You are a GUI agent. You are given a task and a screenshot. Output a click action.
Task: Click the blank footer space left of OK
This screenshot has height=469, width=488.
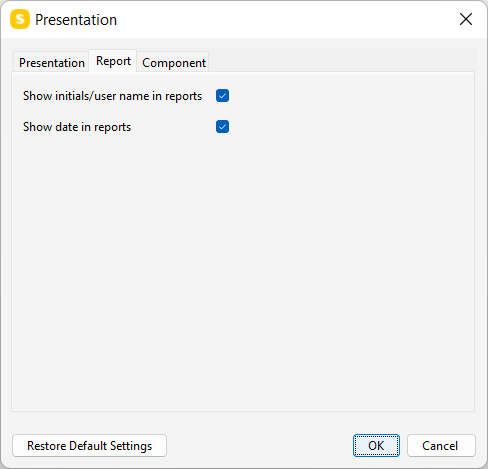coord(260,446)
